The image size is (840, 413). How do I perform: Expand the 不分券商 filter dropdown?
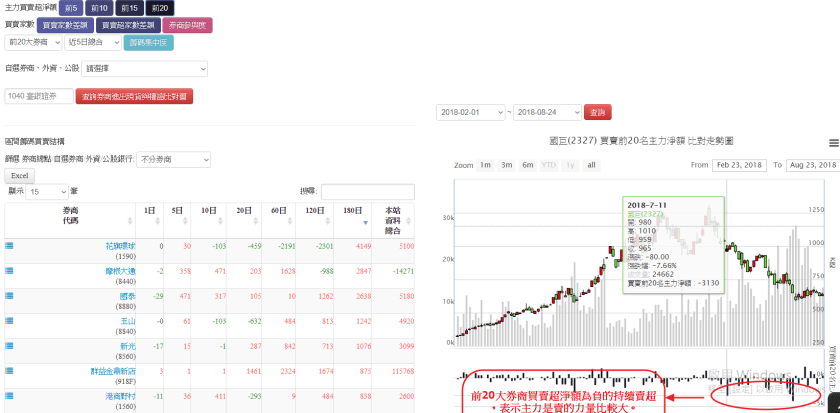pyautogui.click(x=173, y=159)
